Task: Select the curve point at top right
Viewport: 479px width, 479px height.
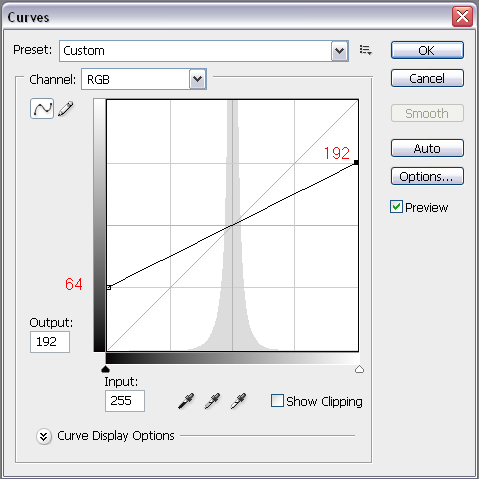Action: coord(356,162)
